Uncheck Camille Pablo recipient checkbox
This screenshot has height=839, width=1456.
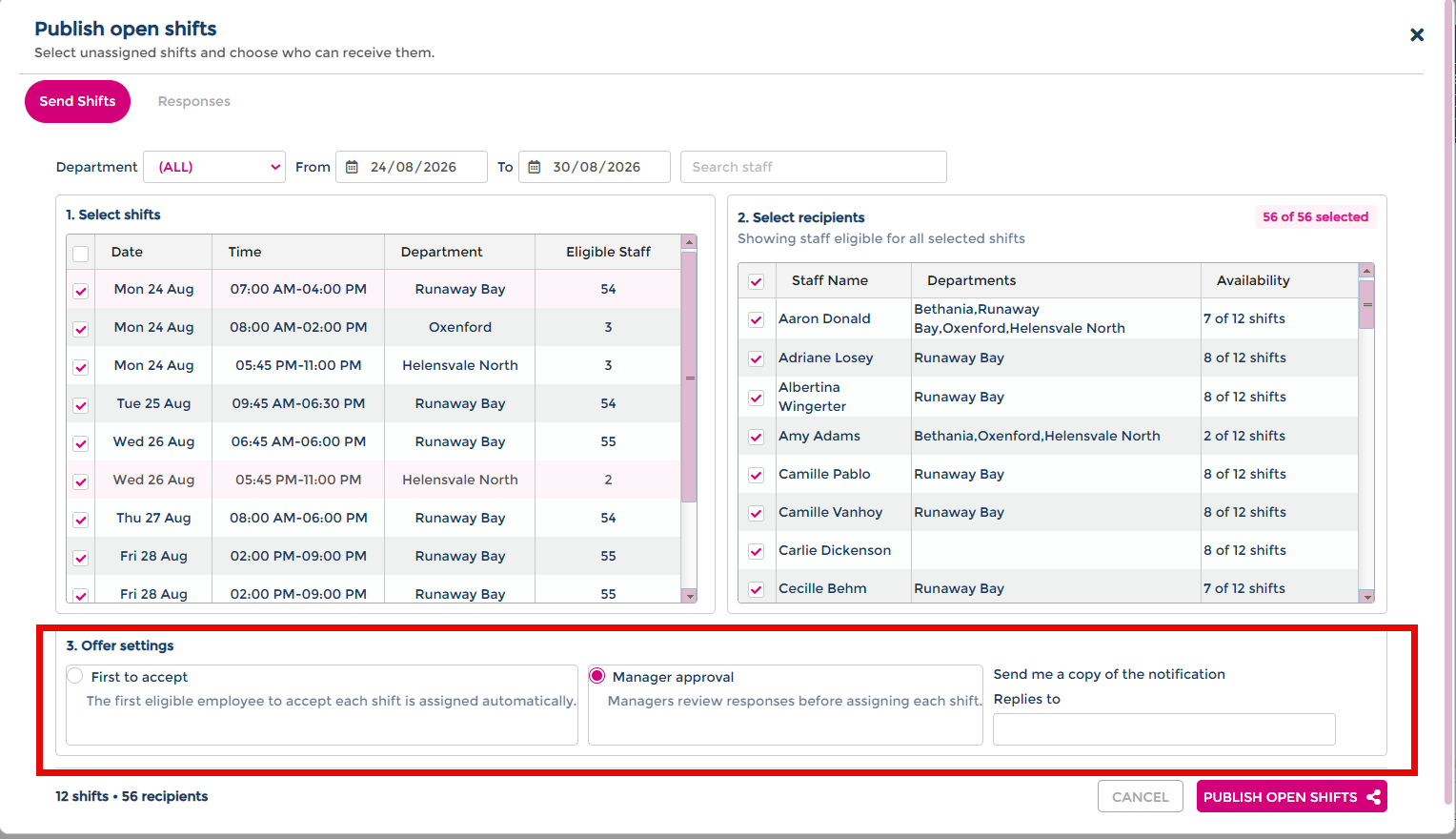click(756, 475)
